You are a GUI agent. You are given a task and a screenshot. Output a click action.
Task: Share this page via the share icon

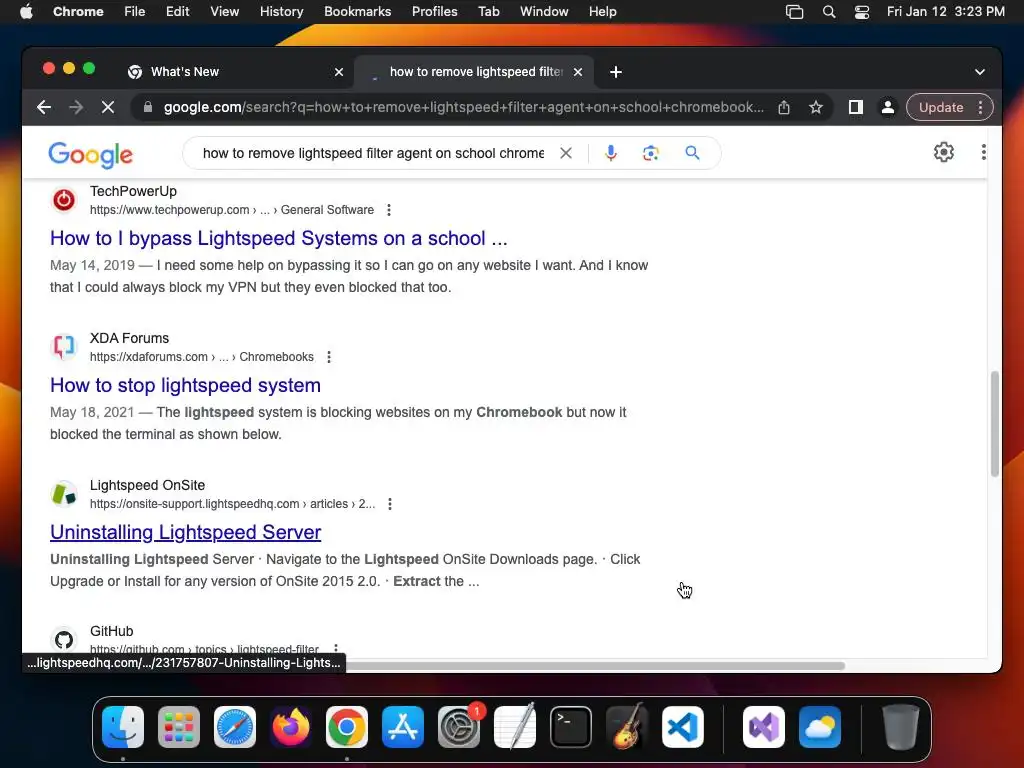[784, 107]
